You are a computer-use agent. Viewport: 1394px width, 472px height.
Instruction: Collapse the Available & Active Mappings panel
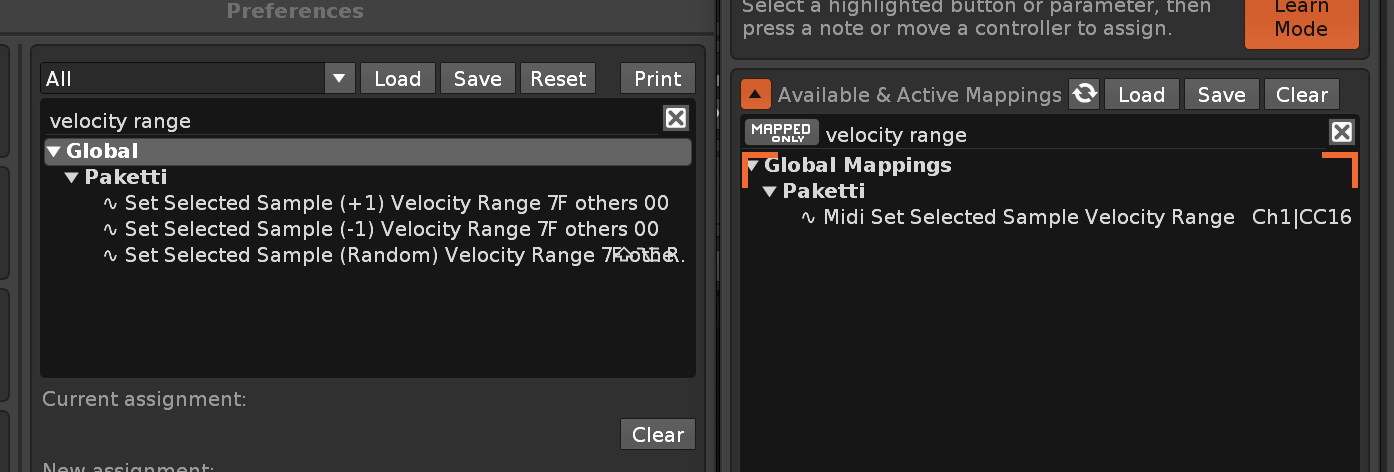tap(755, 95)
